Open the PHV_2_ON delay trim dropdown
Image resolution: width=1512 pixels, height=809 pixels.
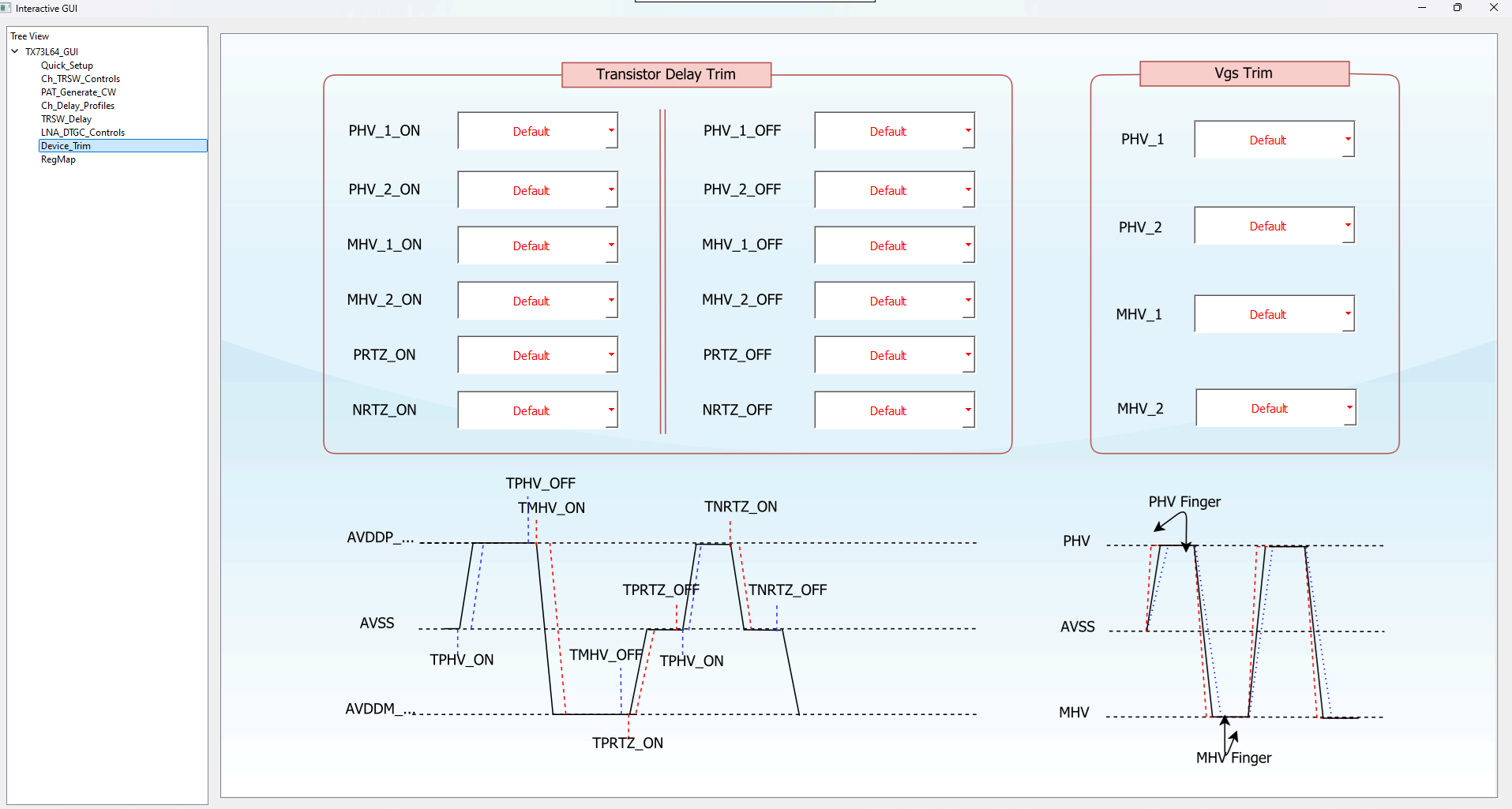coord(537,189)
